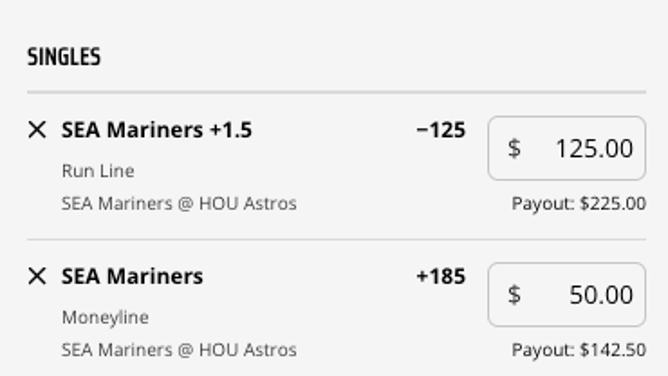This screenshot has height=376, width=668.
Task: Click the 125.00 number in the stake box
Action: point(594,149)
